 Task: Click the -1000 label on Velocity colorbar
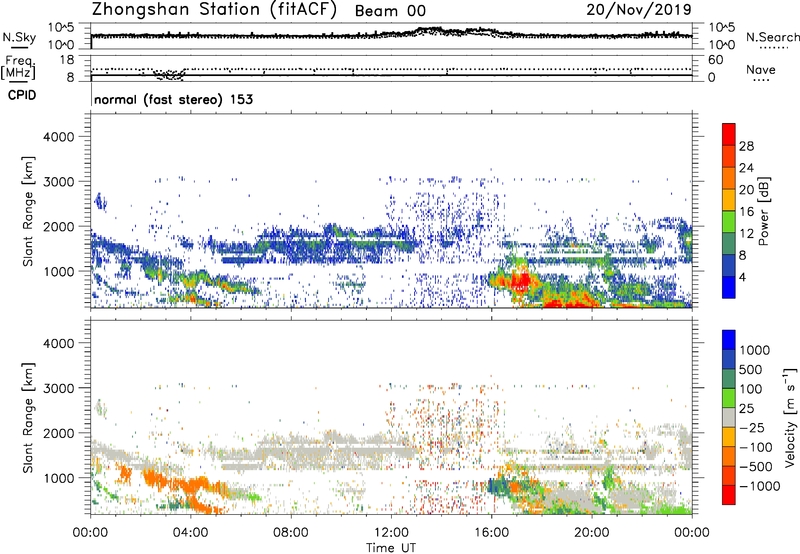760,486
